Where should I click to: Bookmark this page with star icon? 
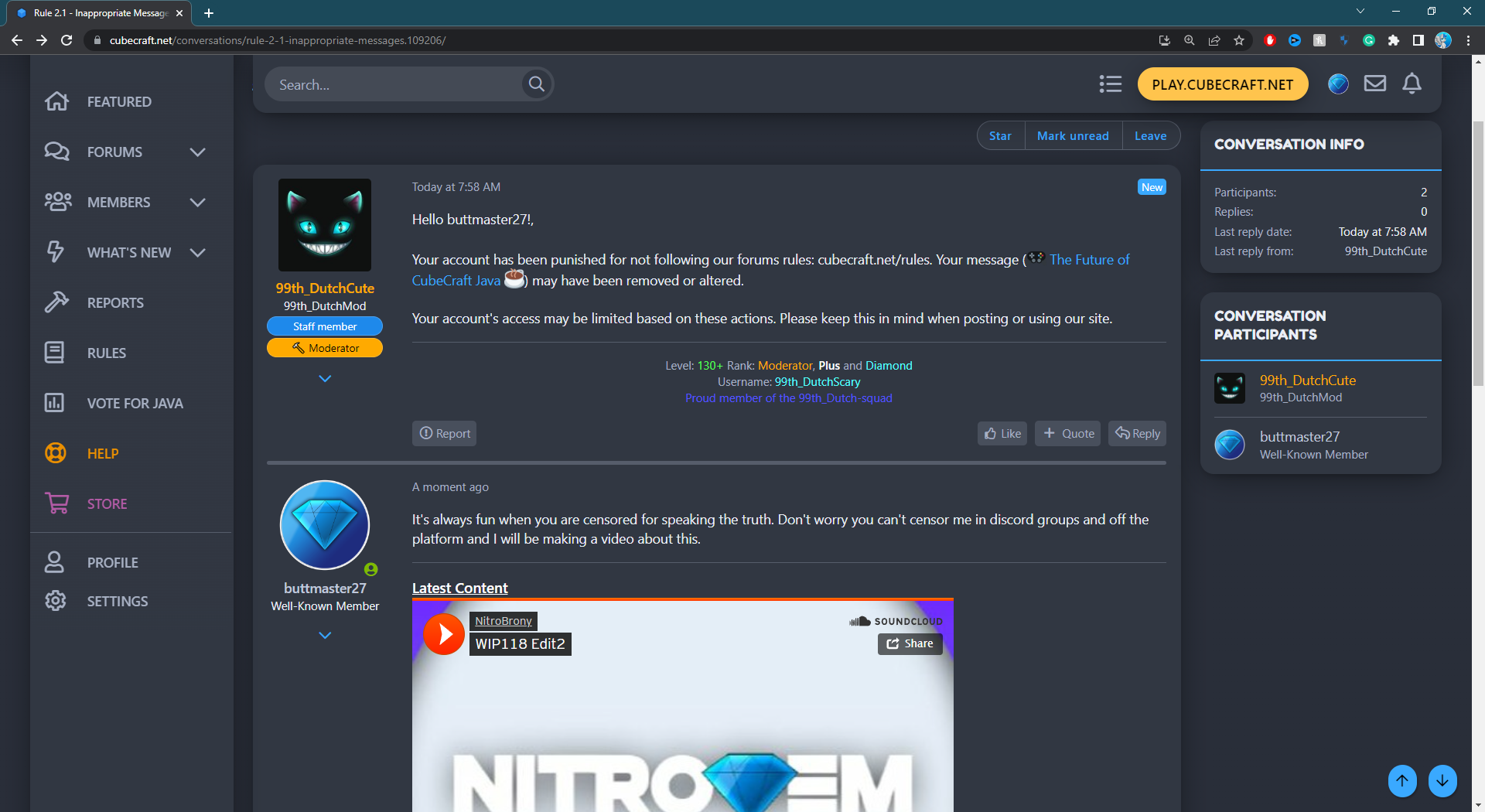click(1239, 40)
